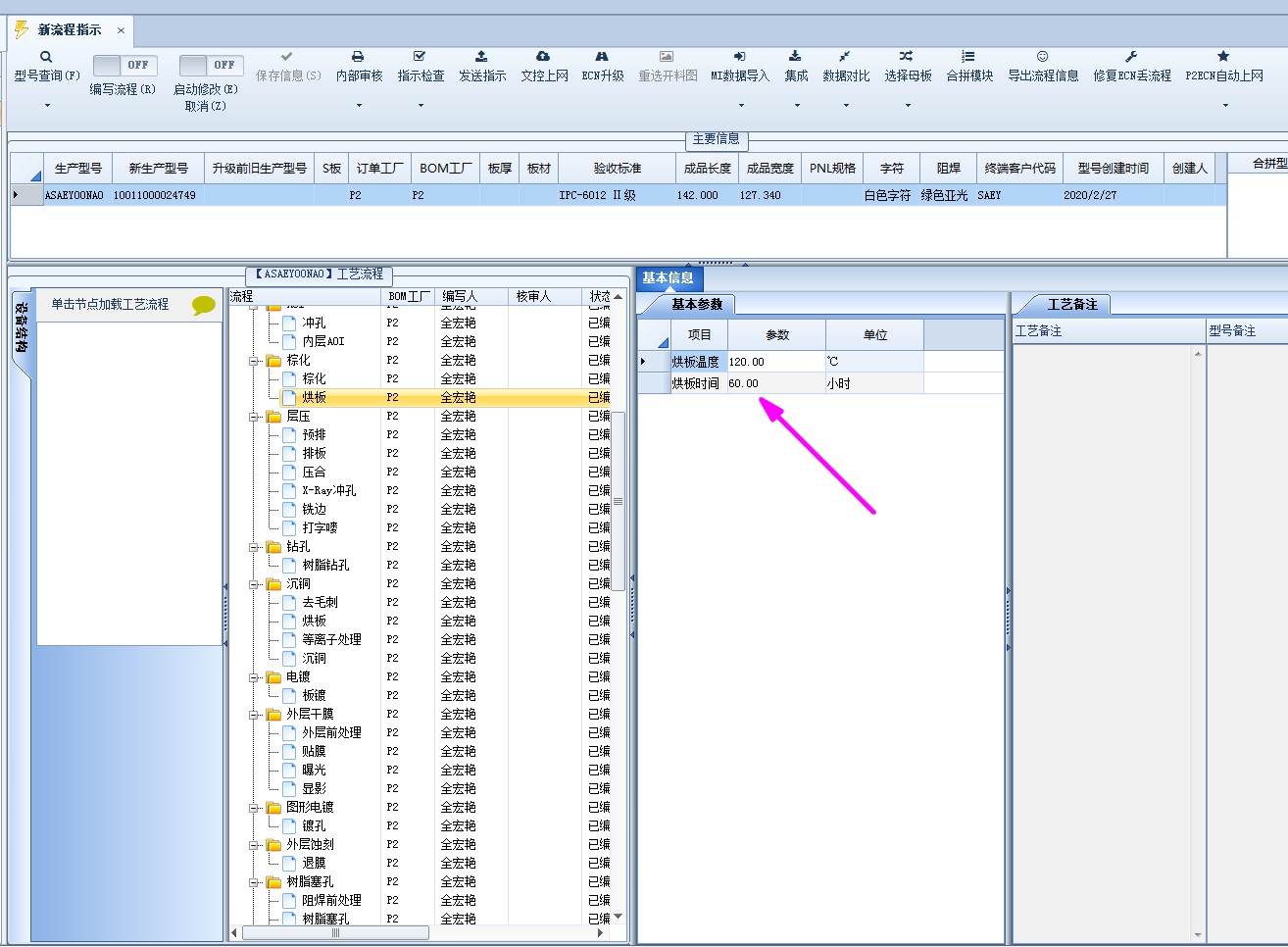This screenshot has height=947, width=1288.
Task: Click the 编写人 column header
Action: [471, 296]
